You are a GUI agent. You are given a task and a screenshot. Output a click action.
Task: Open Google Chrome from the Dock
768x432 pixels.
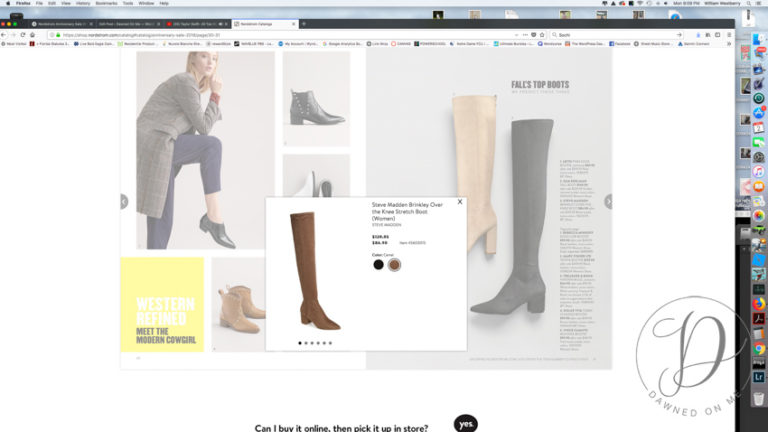tap(759, 348)
